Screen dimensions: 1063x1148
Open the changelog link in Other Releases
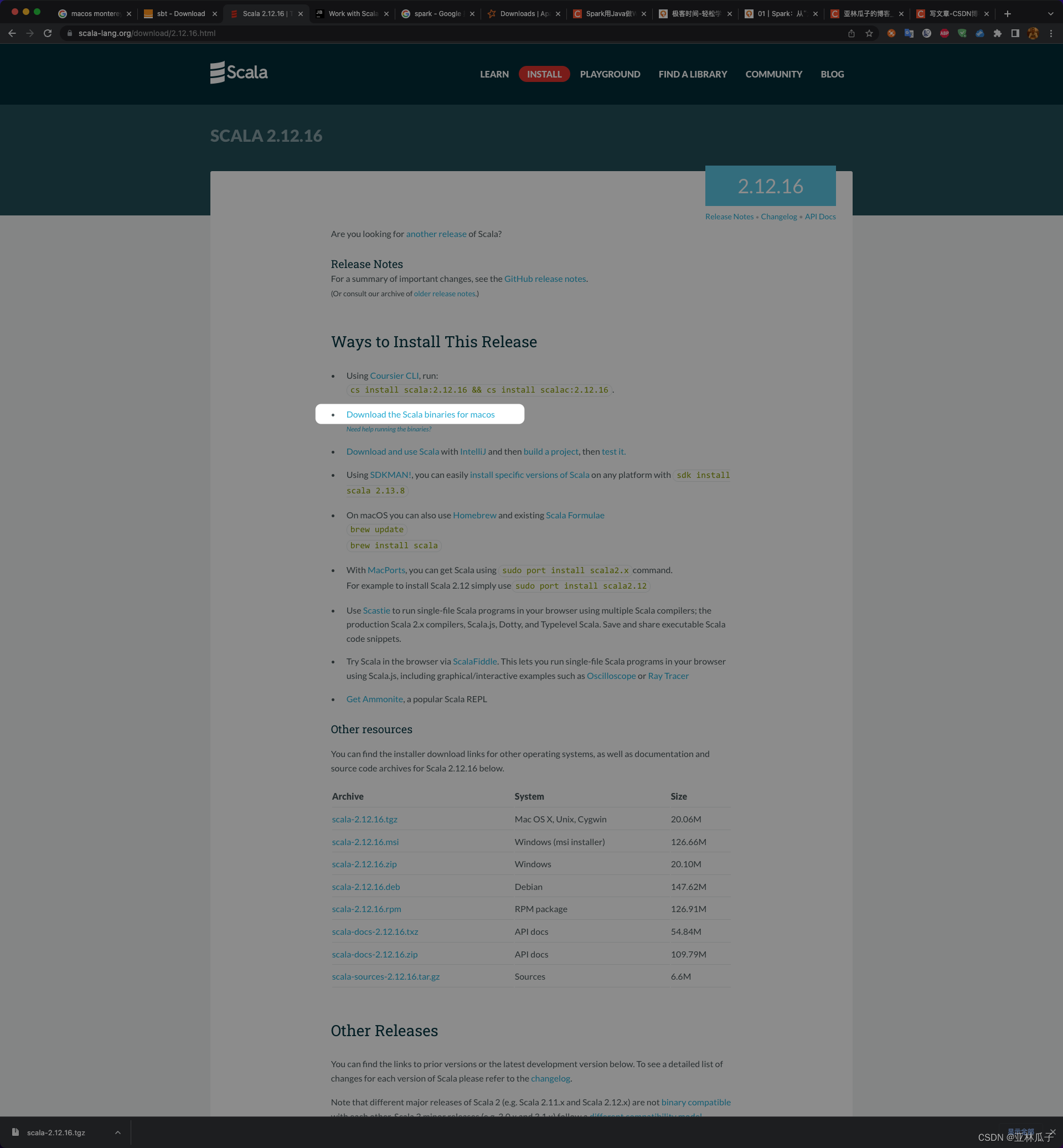tap(550, 1079)
